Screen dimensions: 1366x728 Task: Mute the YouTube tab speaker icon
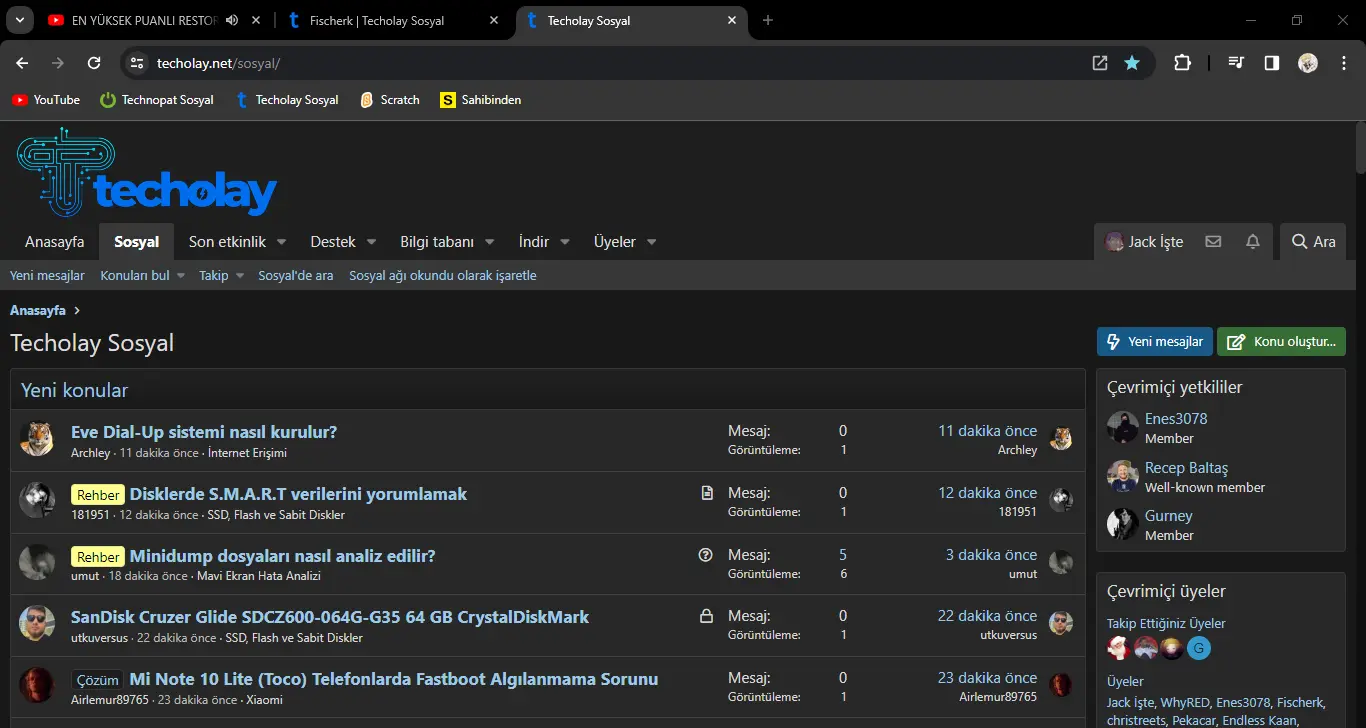click(x=232, y=20)
